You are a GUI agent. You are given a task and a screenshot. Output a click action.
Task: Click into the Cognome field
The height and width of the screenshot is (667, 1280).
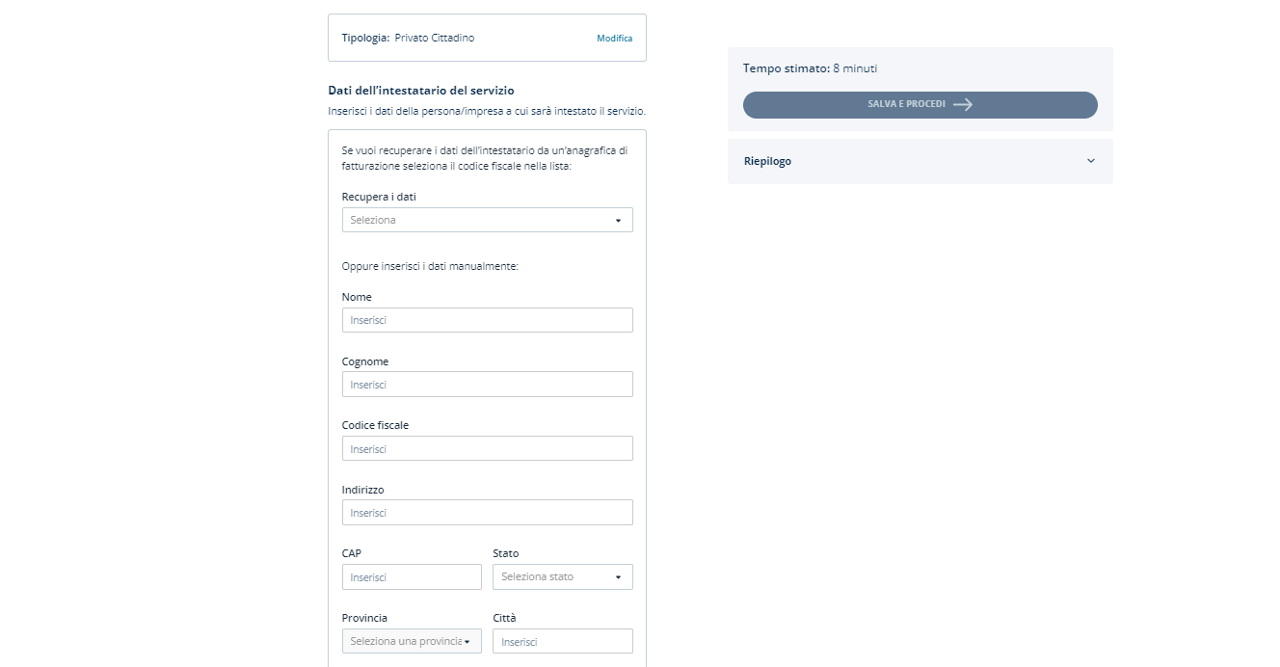(487, 384)
